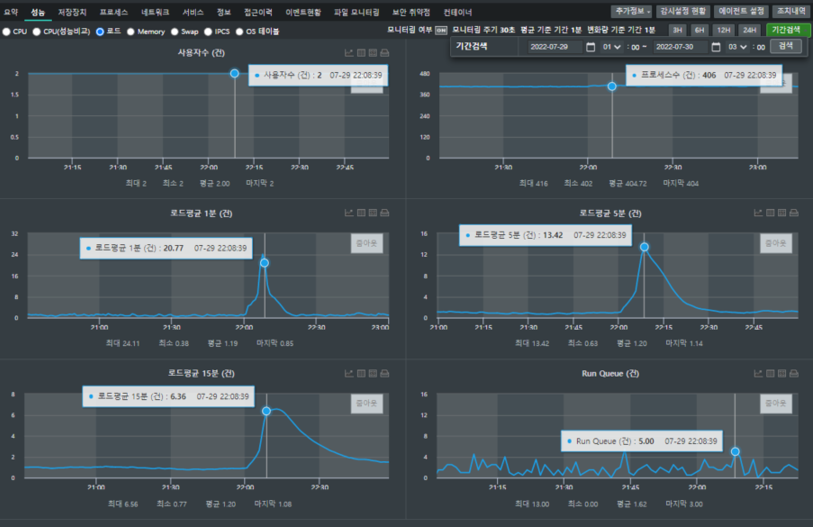The image size is (813, 527).
Task: Open data table icon on 로드평균 1분 chart
Action: [361, 213]
